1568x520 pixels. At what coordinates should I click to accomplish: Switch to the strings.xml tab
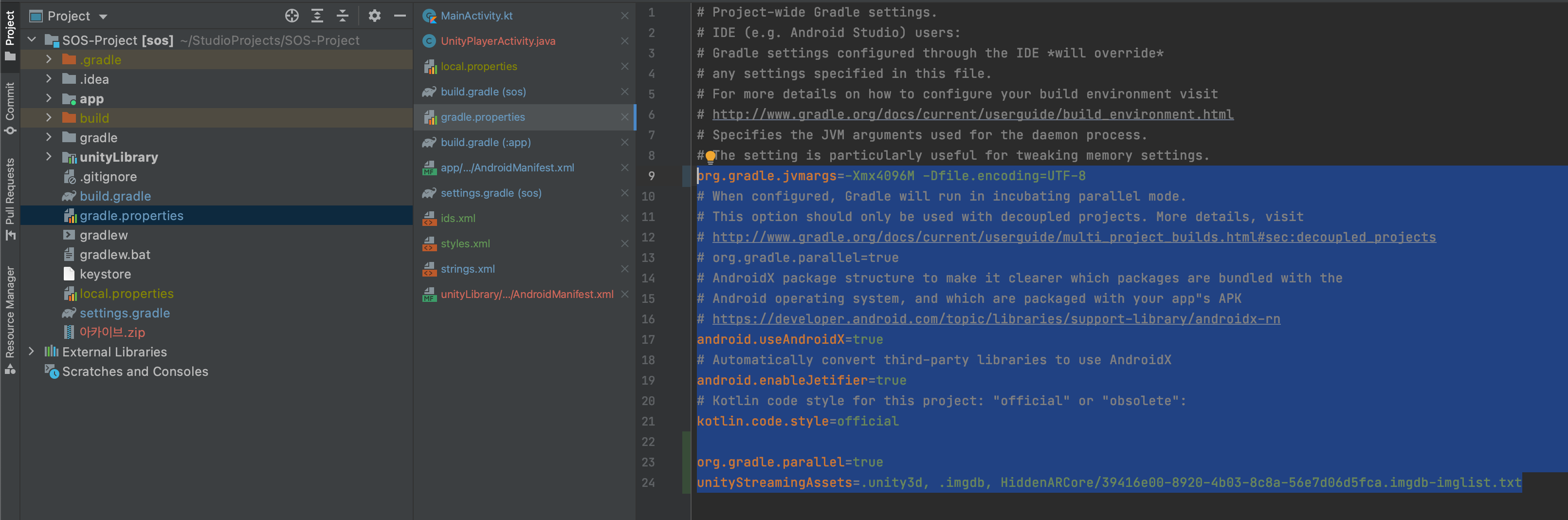point(468,269)
